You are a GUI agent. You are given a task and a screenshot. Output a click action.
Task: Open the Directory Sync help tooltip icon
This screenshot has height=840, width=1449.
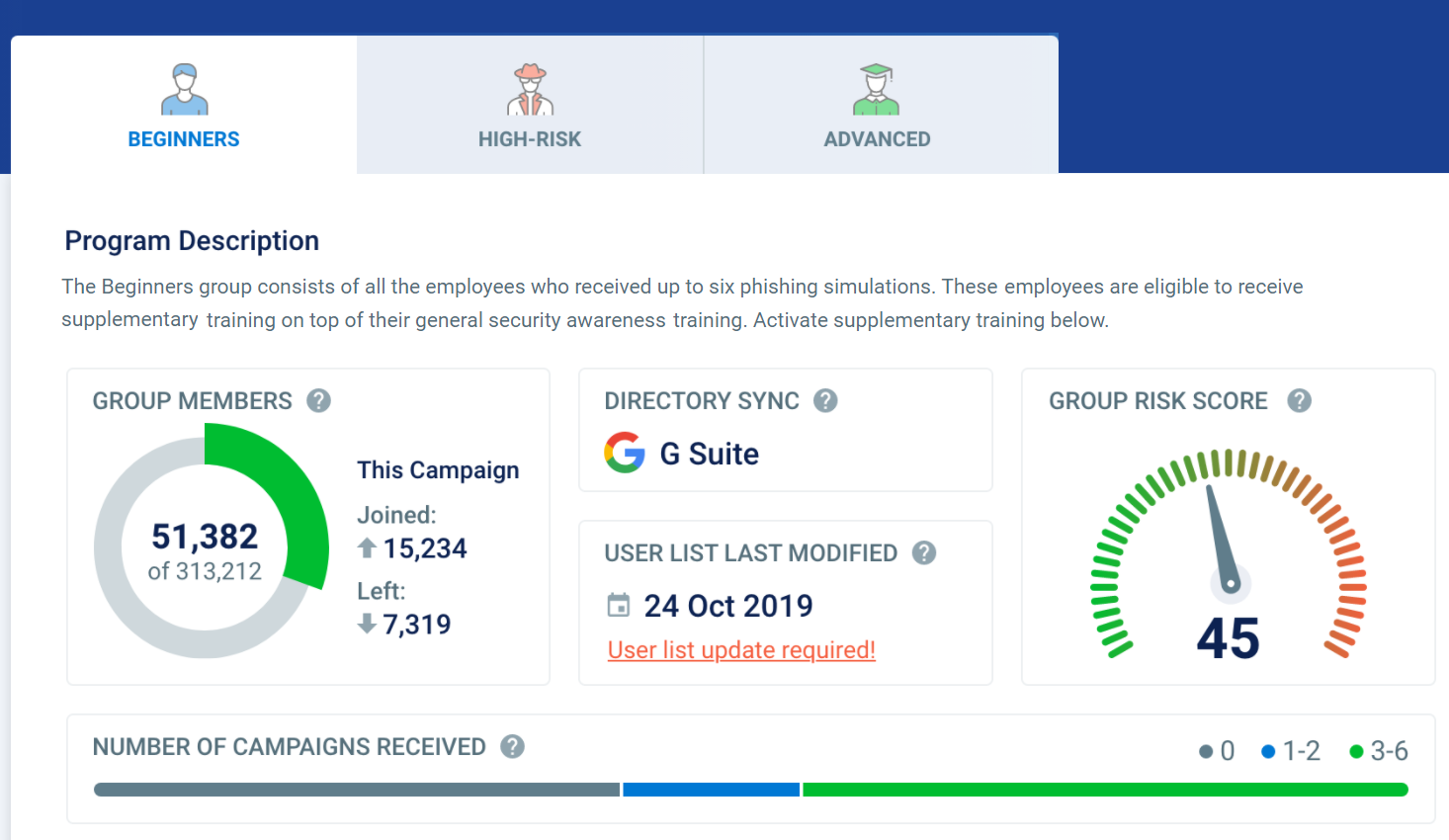pyautogui.click(x=825, y=400)
